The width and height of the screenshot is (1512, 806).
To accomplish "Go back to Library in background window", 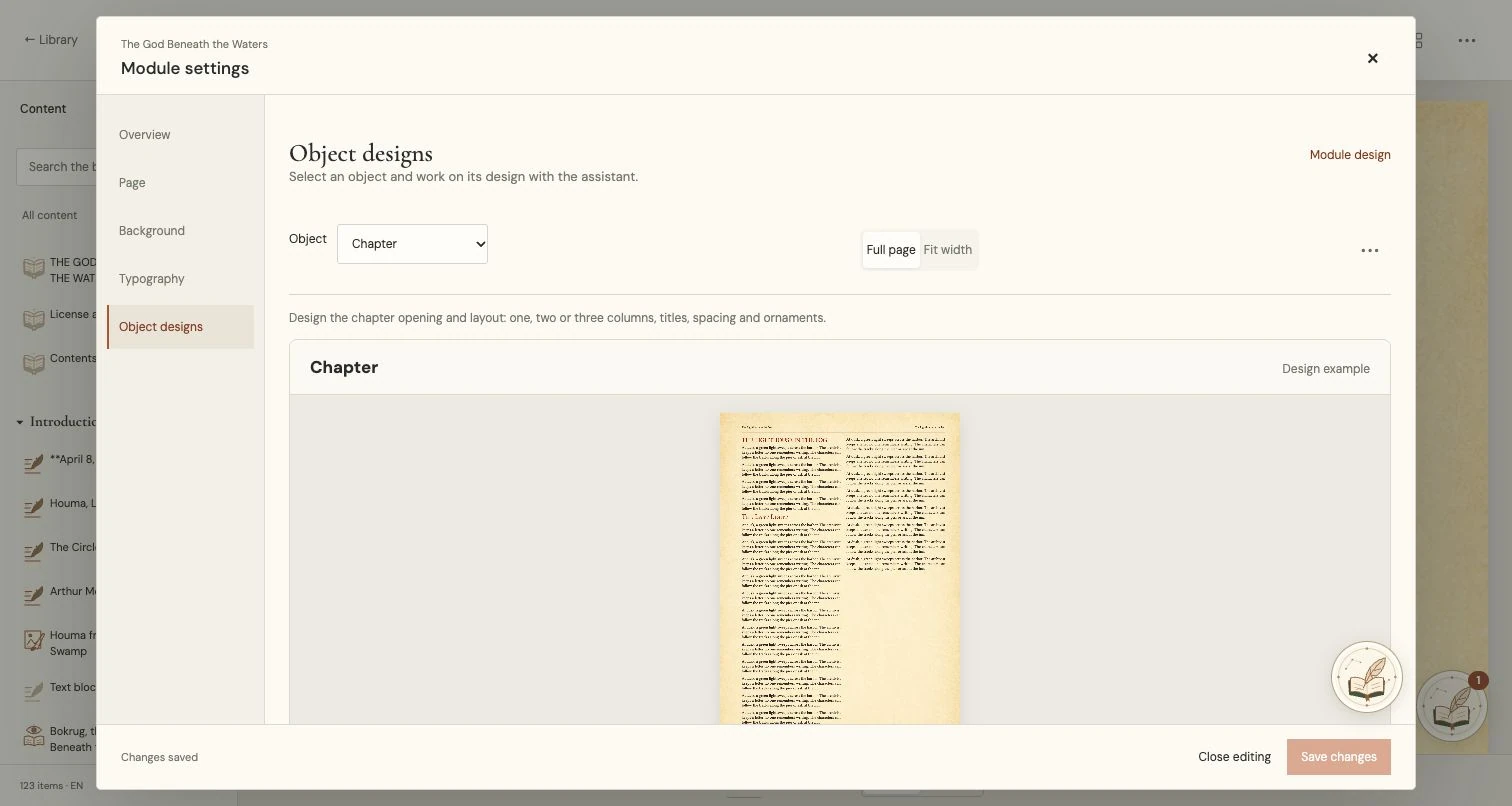I will click(51, 40).
